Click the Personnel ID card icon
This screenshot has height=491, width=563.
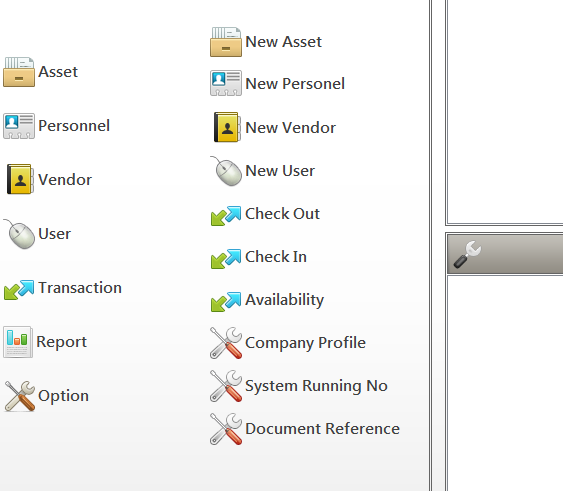coord(19,126)
